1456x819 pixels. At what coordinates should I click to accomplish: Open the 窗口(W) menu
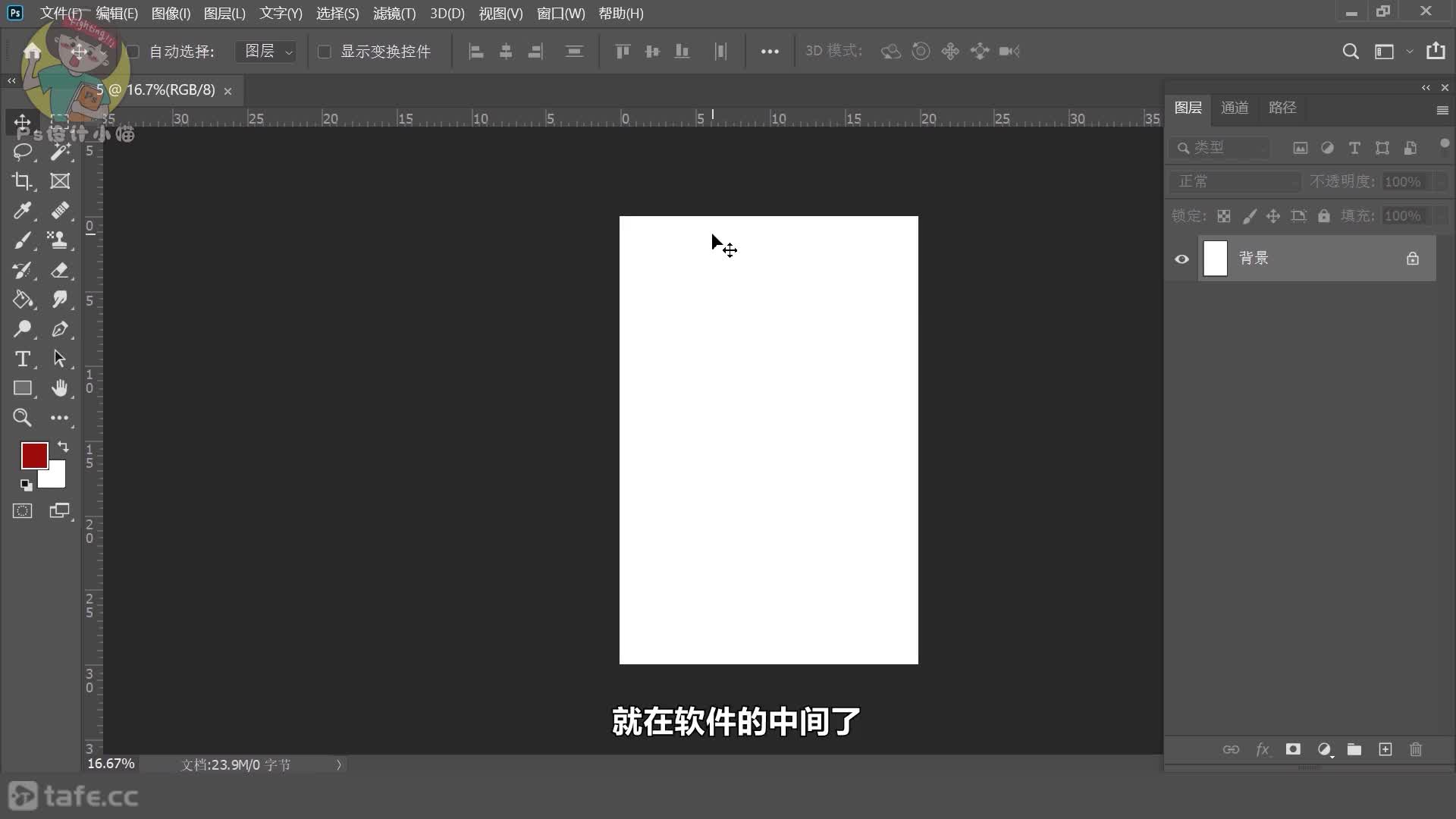click(x=561, y=14)
